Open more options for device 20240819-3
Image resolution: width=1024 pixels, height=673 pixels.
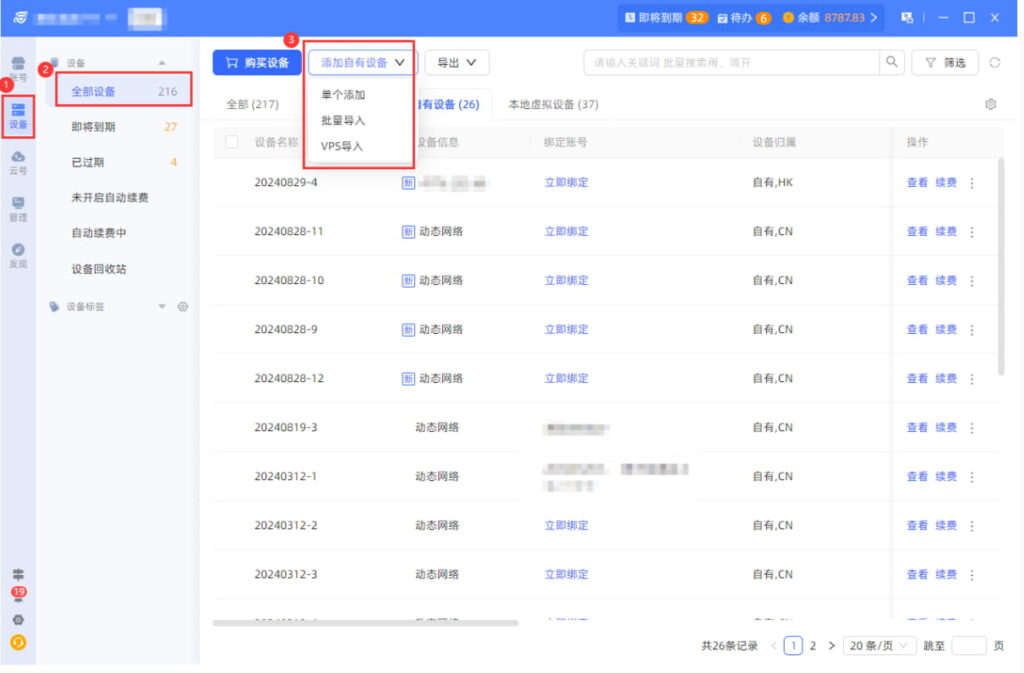pyautogui.click(x=972, y=428)
